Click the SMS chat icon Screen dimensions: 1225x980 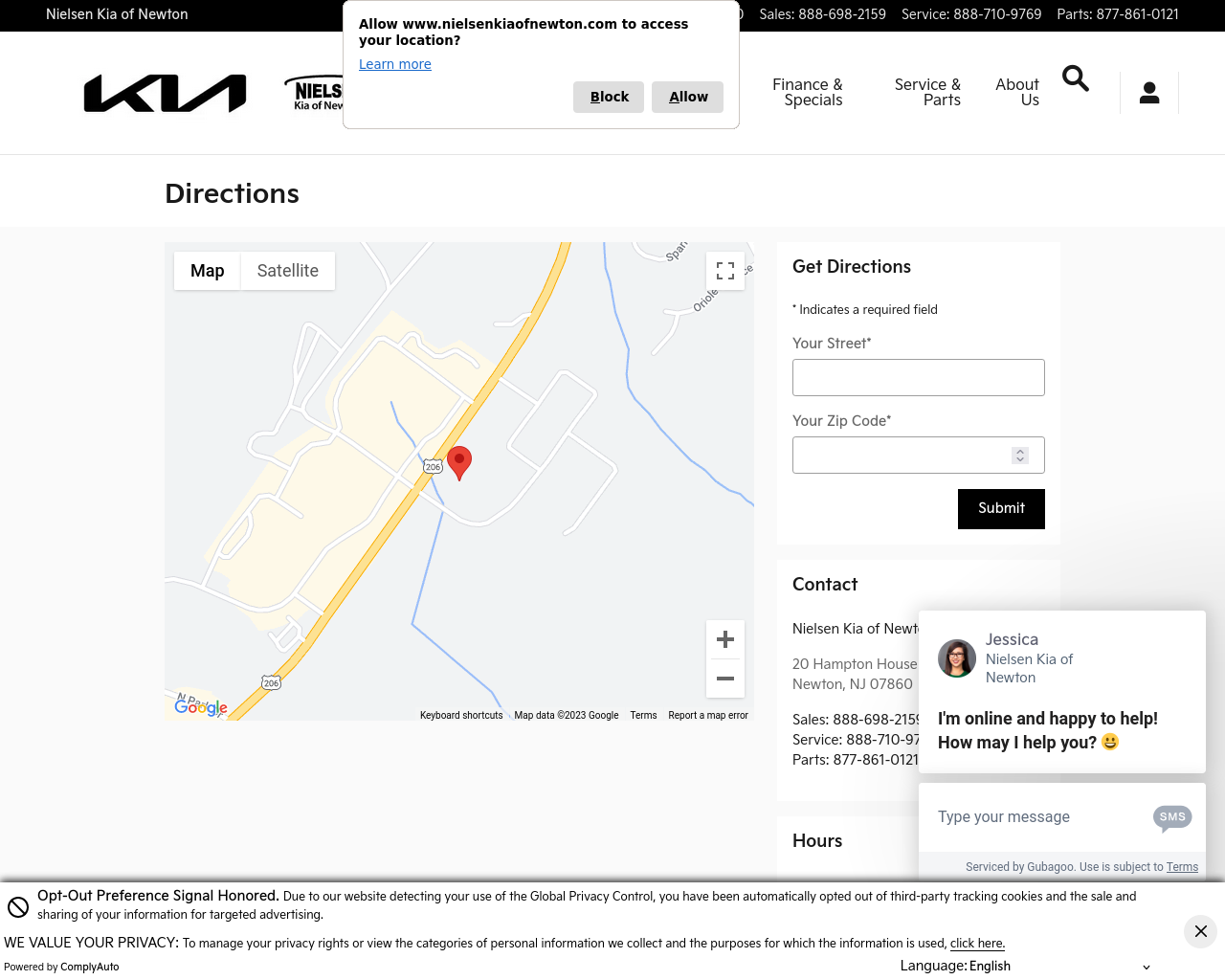pyautogui.click(x=1172, y=817)
